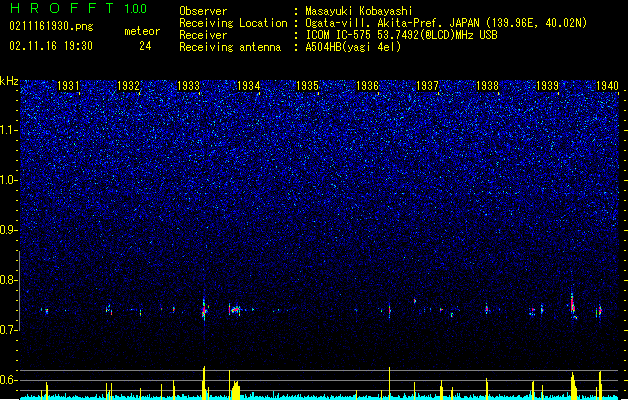629x400 pixels.
Task: Click the date stamp 02.11.16 19:30
Action: pos(51,46)
